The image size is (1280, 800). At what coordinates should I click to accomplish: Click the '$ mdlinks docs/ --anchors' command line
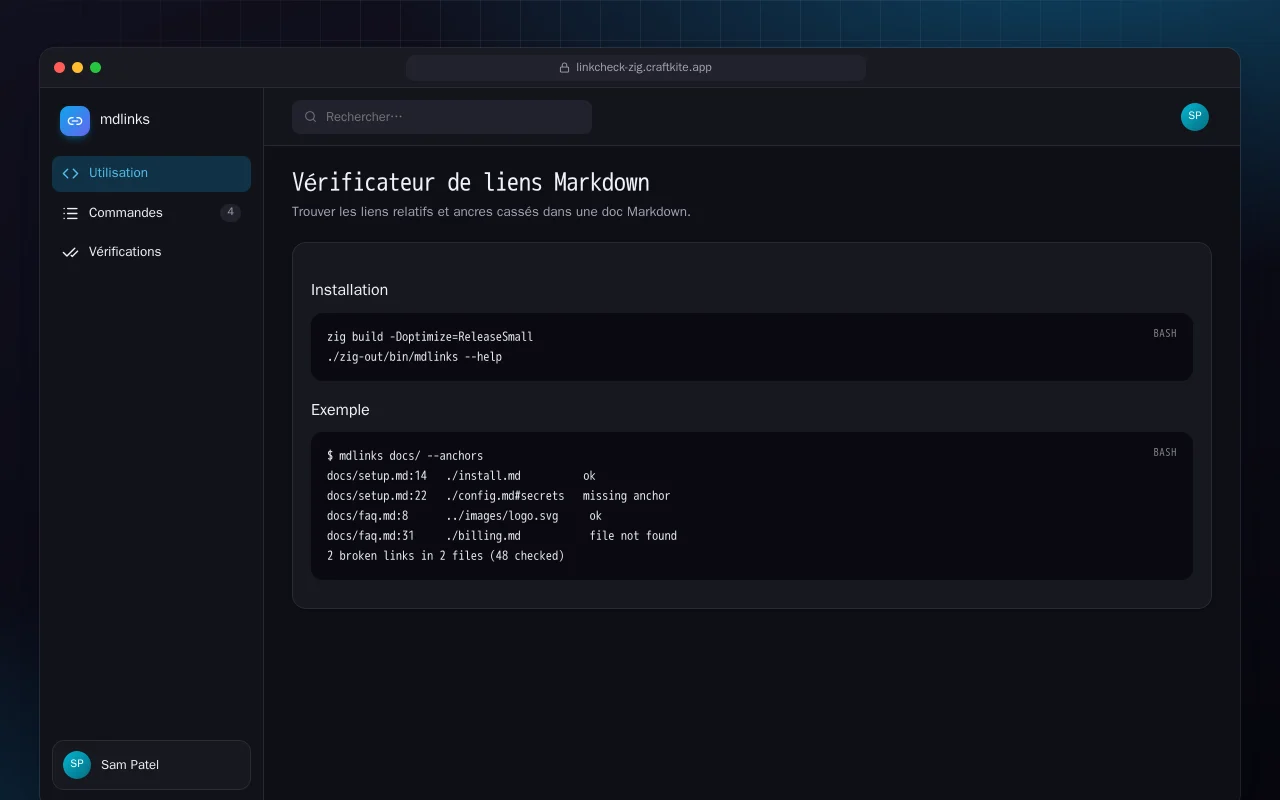[x=405, y=456]
